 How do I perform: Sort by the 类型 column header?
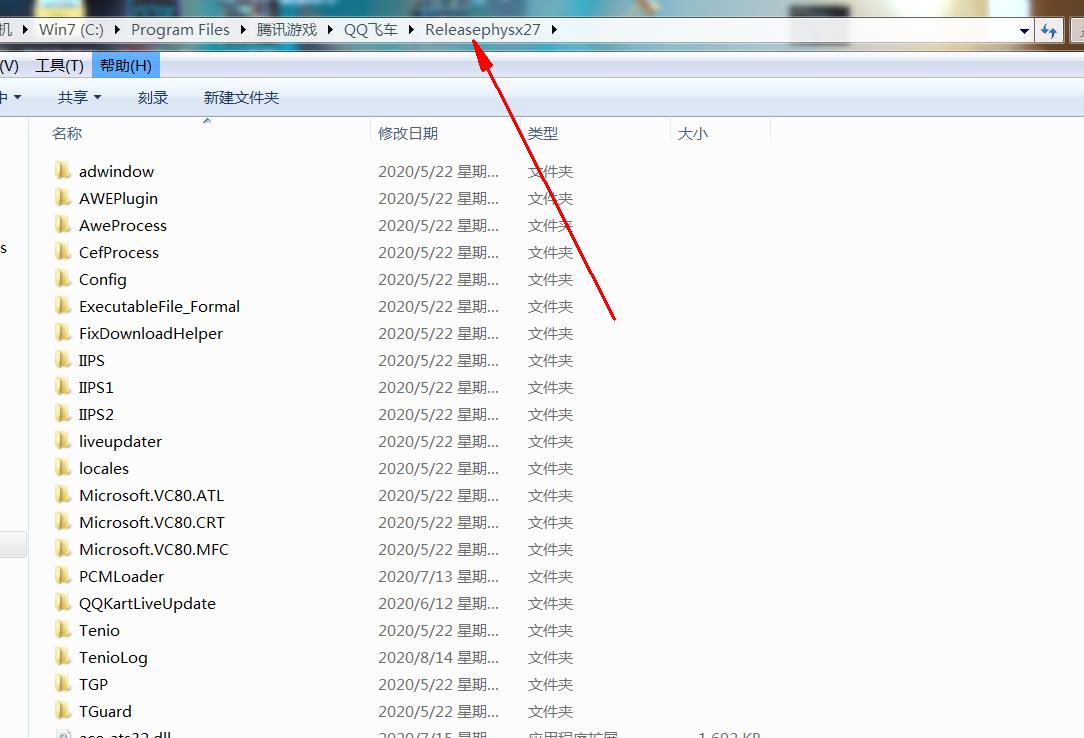543,133
